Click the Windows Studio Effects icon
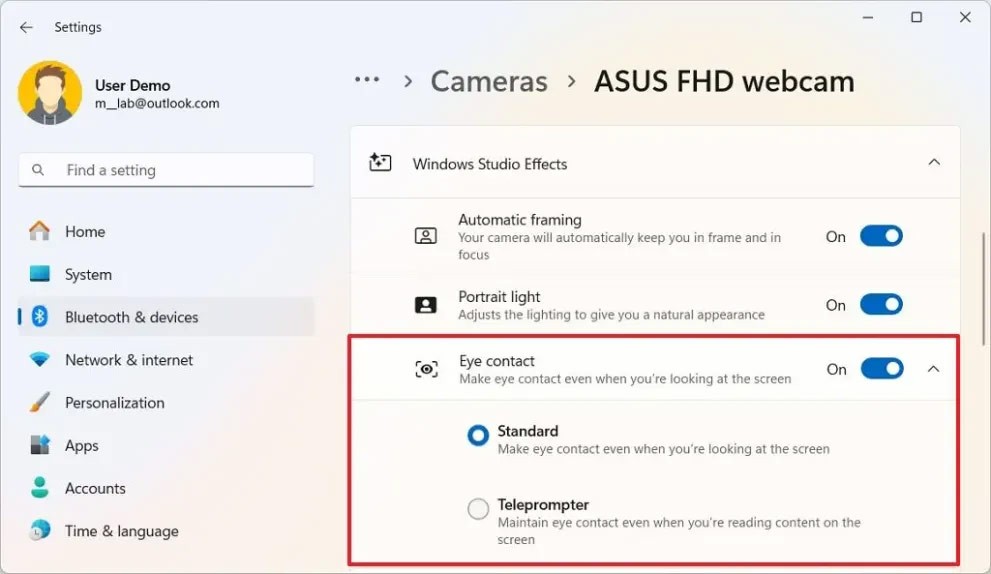Image resolution: width=991 pixels, height=574 pixels. [380, 163]
